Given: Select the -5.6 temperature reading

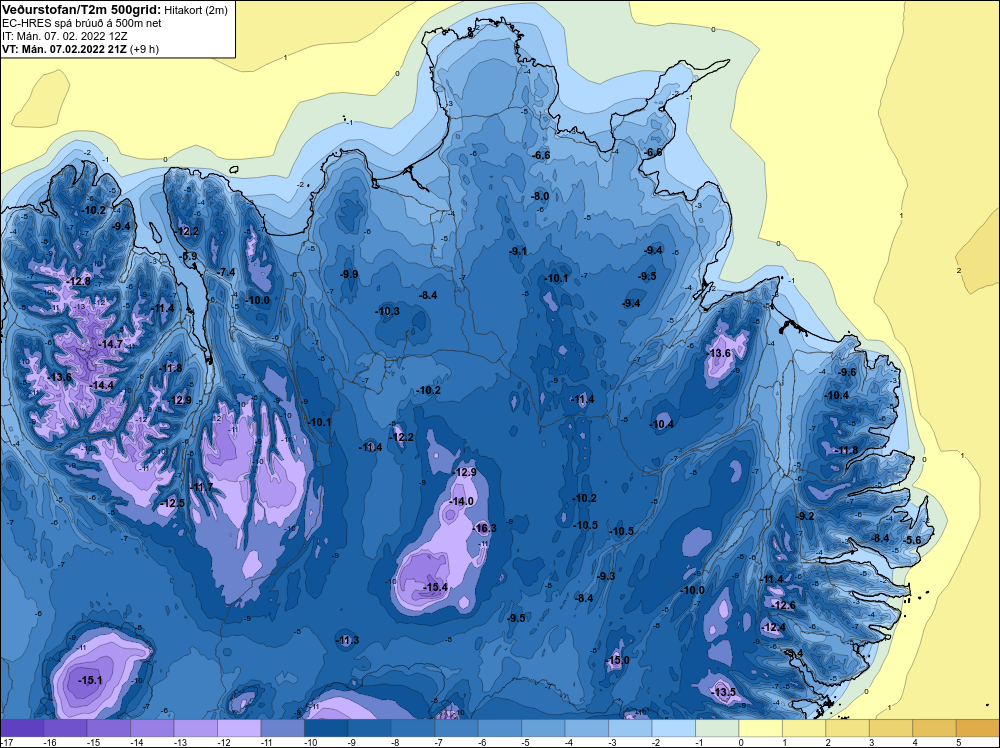Looking at the screenshot, I should pos(913,540).
